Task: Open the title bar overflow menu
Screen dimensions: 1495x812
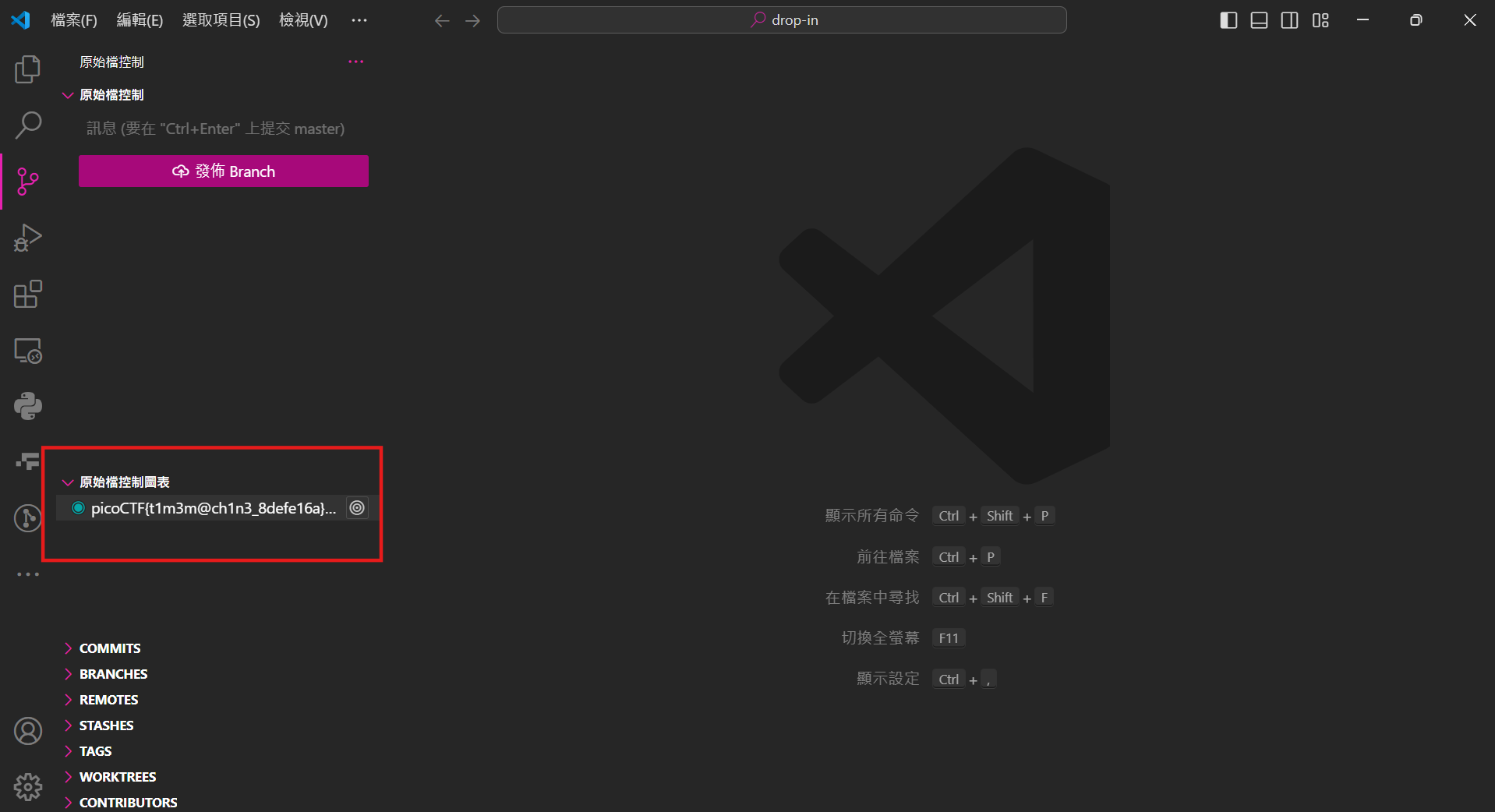Action: click(x=359, y=20)
